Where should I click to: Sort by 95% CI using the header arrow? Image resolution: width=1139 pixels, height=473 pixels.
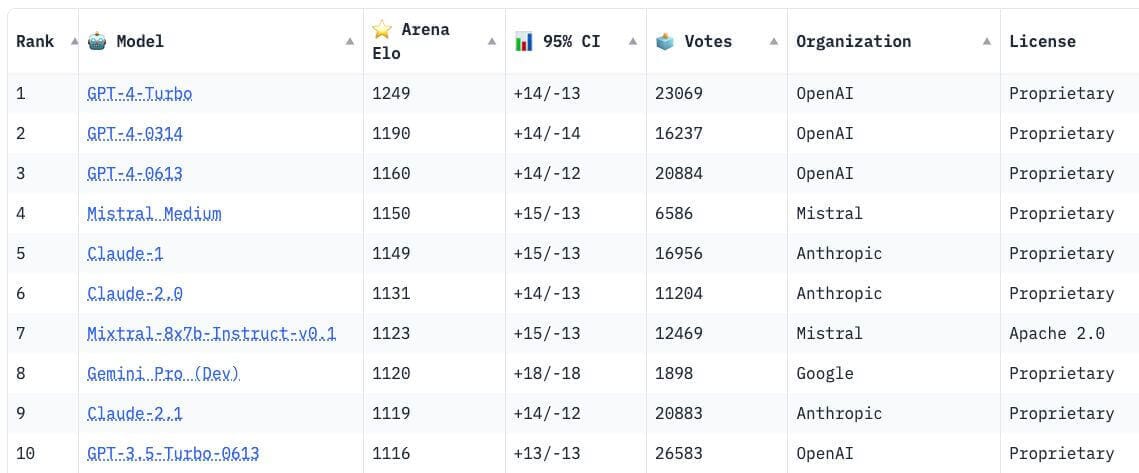(x=633, y=41)
